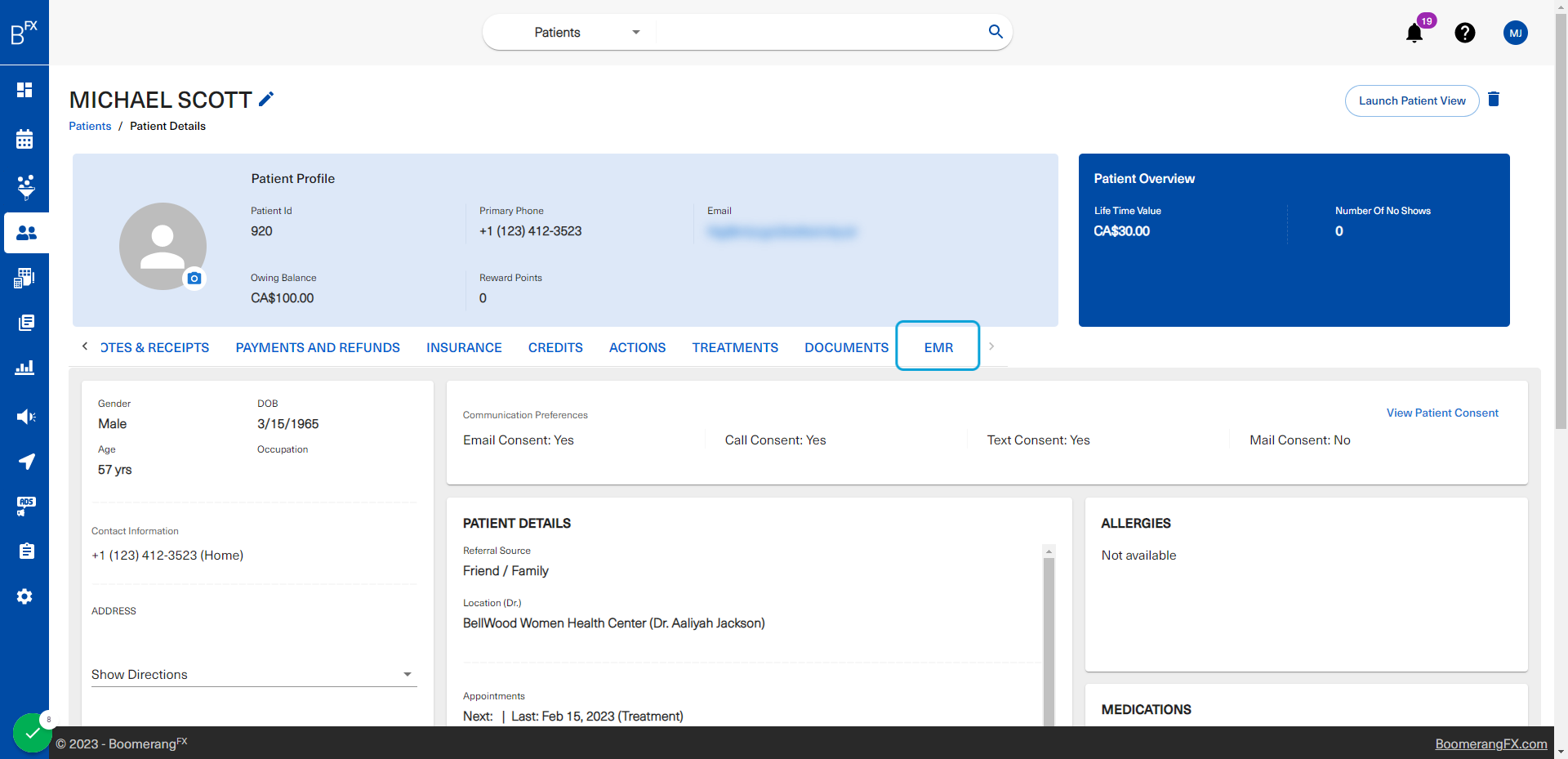Open the Insurance tab
Viewport: 1568px width, 759px height.
pos(464,347)
